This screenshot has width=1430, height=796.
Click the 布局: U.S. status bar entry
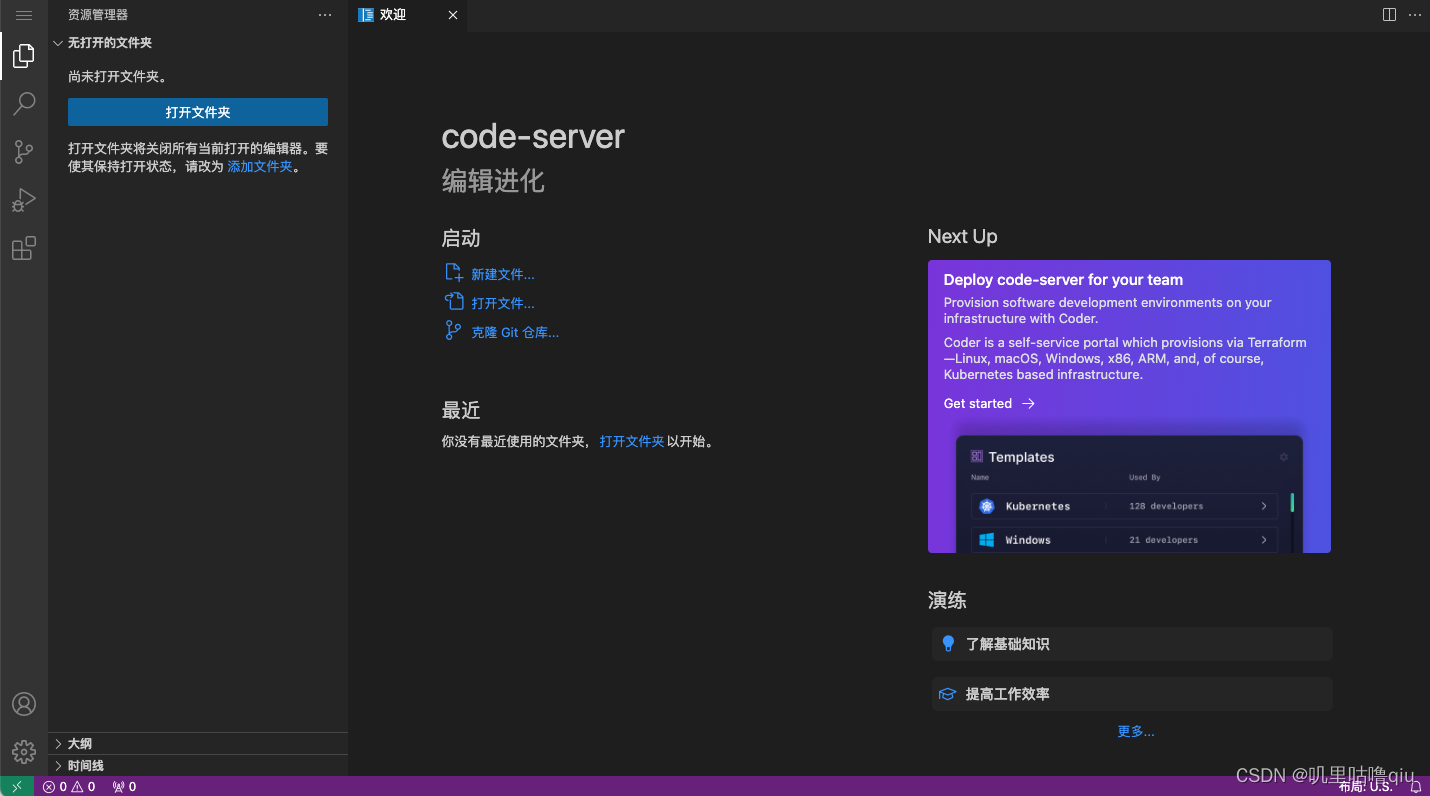point(1365,787)
